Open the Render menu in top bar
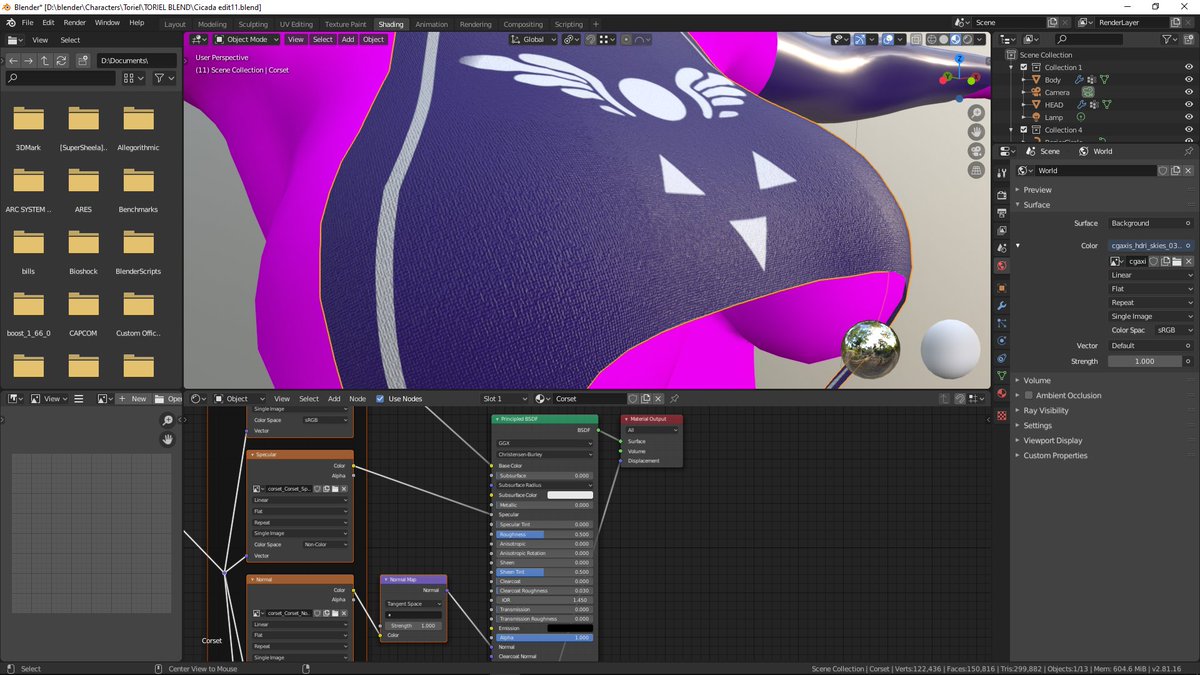Image resolution: width=1200 pixels, height=675 pixels. click(x=74, y=22)
